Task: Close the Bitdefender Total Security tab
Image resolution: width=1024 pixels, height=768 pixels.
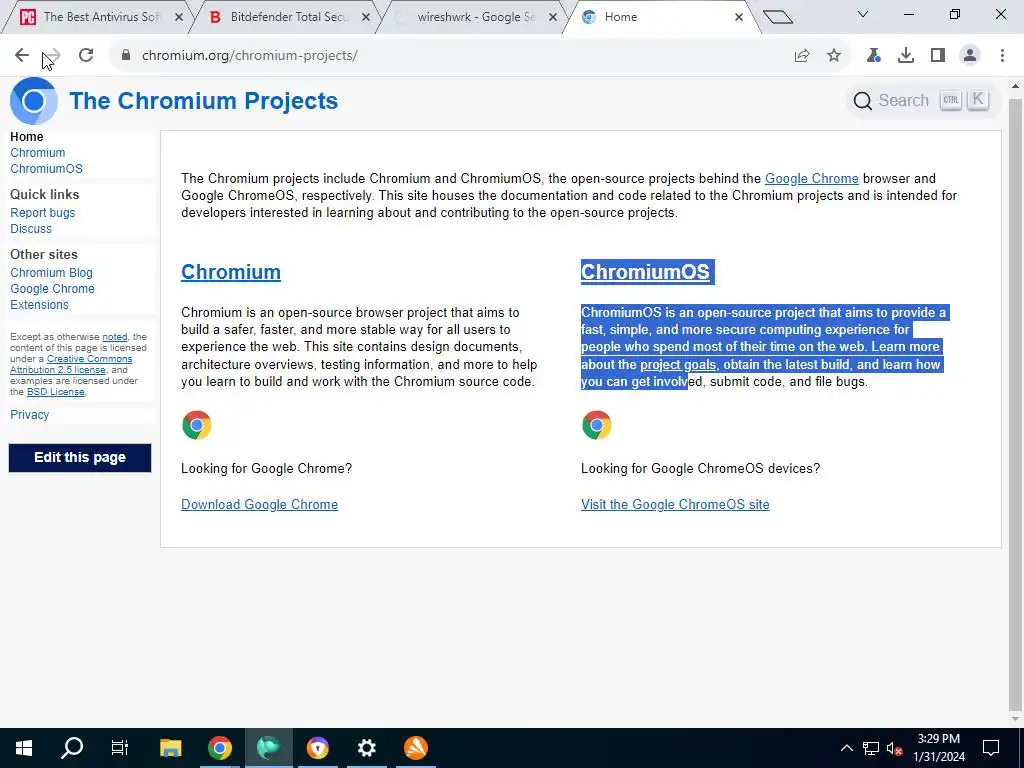Action: coord(366,17)
